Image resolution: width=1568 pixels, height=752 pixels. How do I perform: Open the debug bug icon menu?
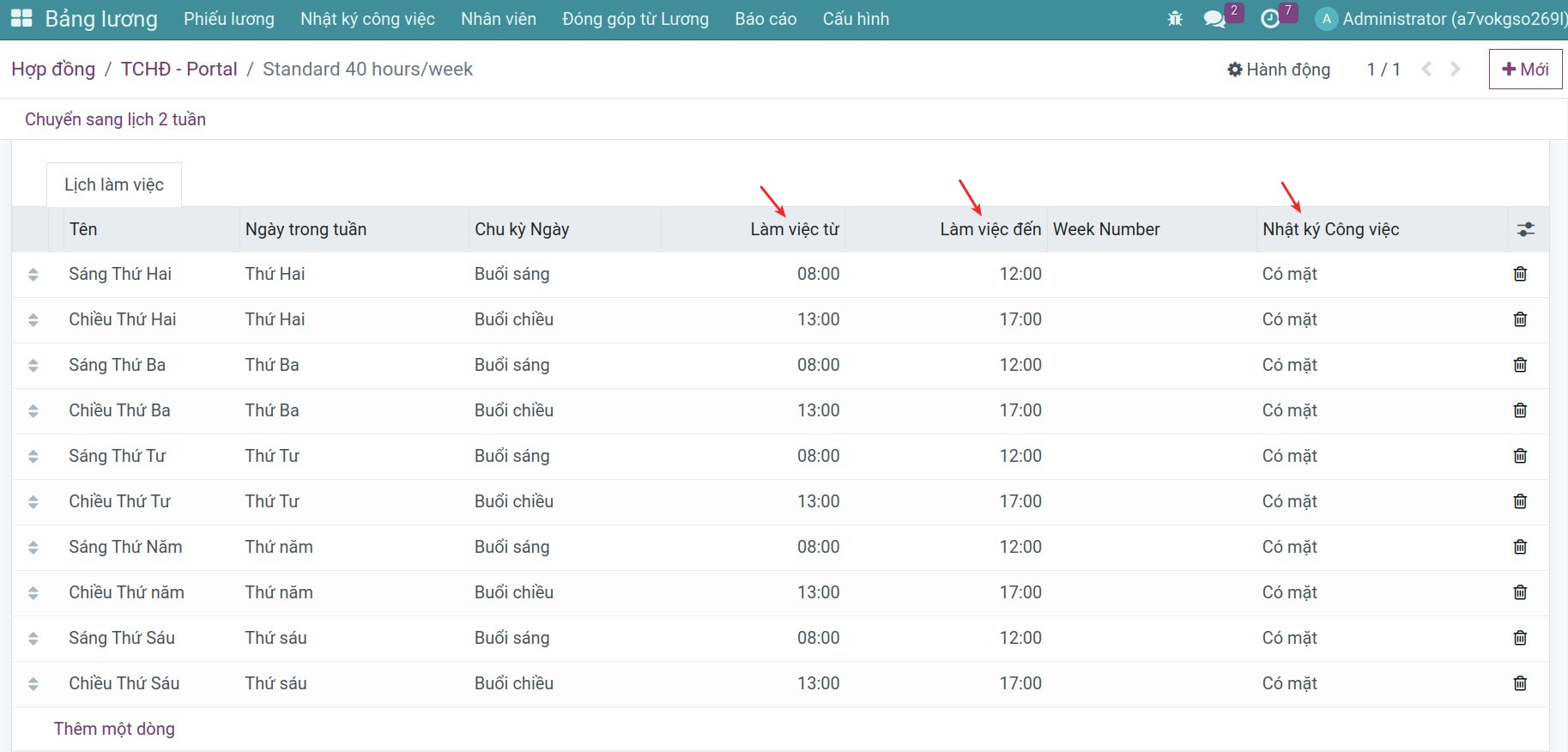1175,19
